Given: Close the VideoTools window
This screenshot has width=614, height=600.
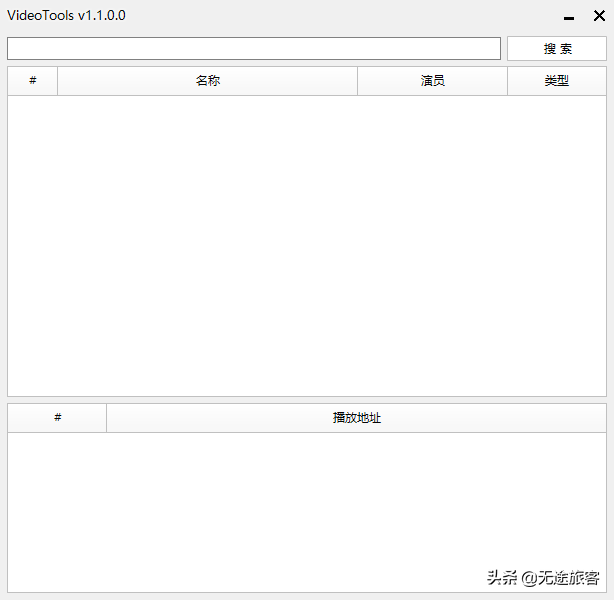Looking at the screenshot, I should tap(599, 16).
